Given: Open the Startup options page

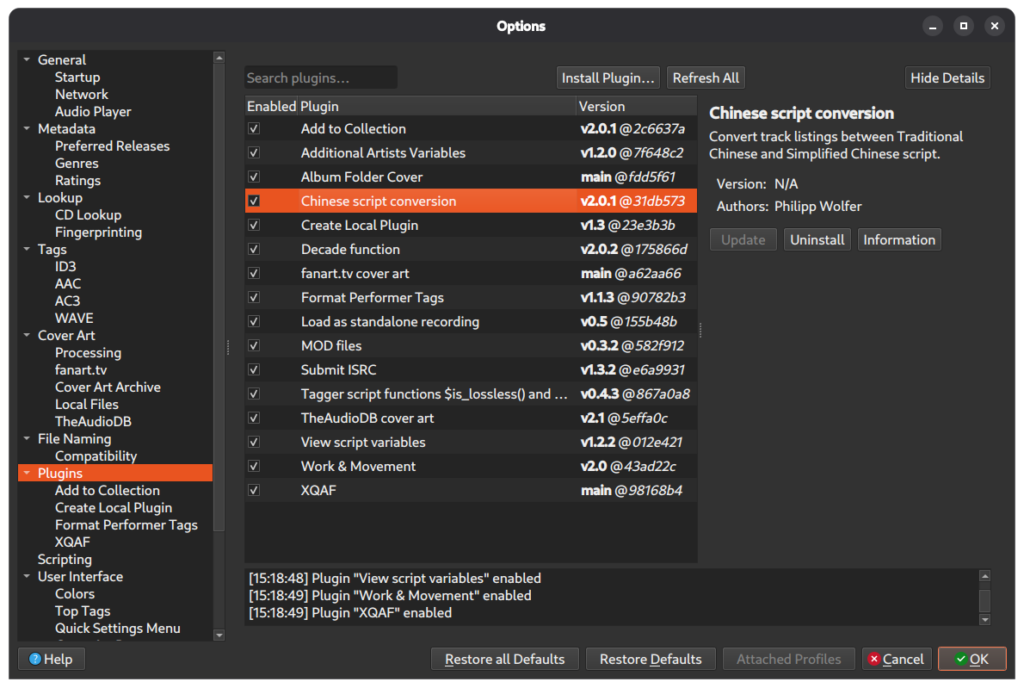Looking at the screenshot, I should click(77, 77).
